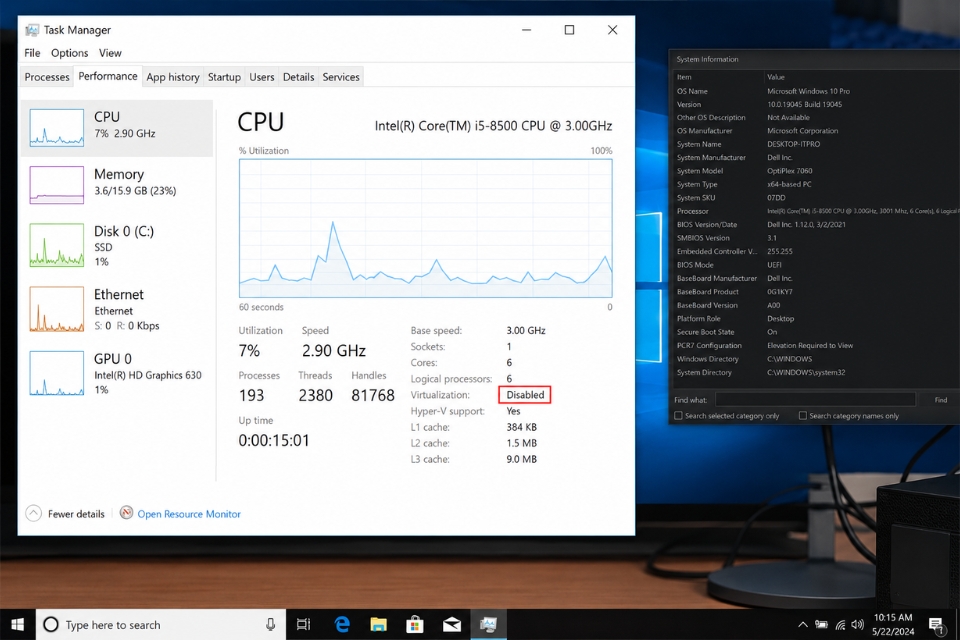
Task: Click the Virtualization Disabled value
Action: pyautogui.click(x=525, y=394)
